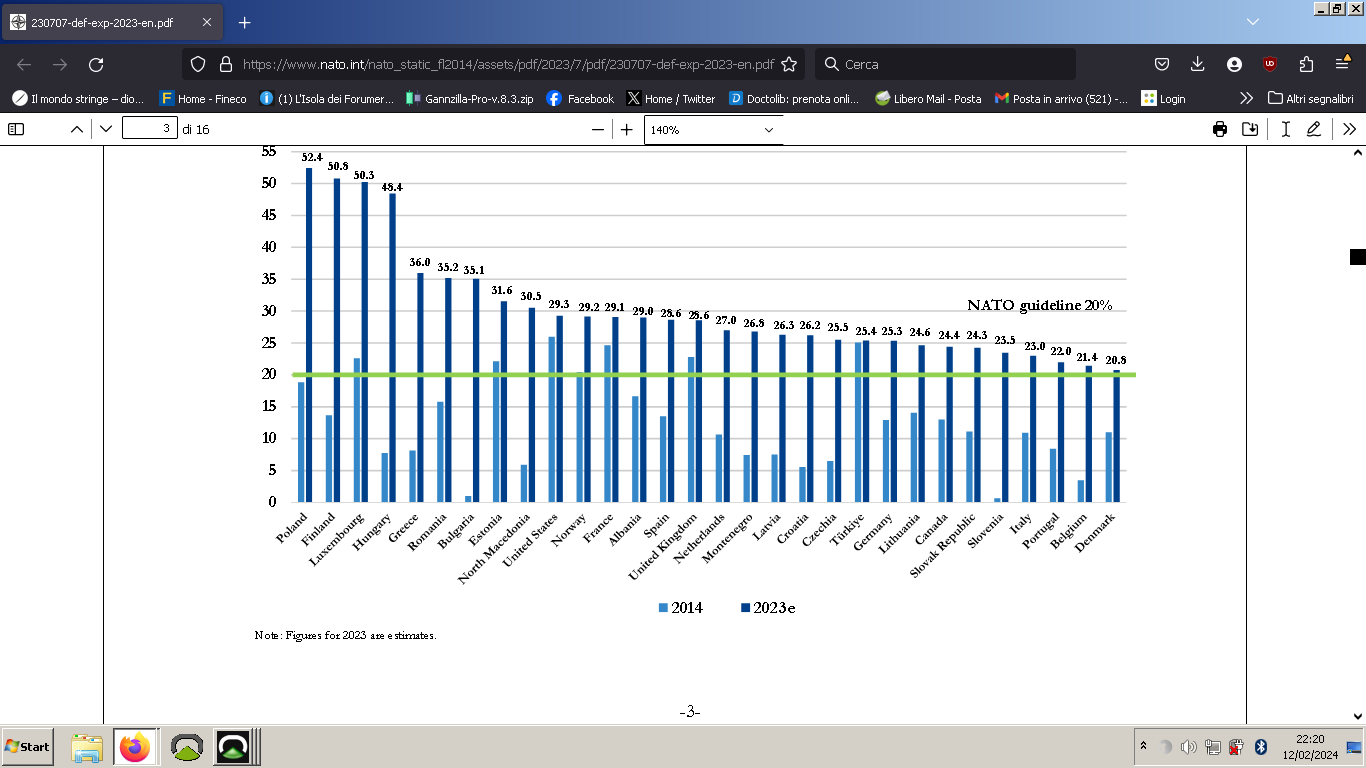Click scrollbar up arrow in PDF viewer

tap(1357, 153)
